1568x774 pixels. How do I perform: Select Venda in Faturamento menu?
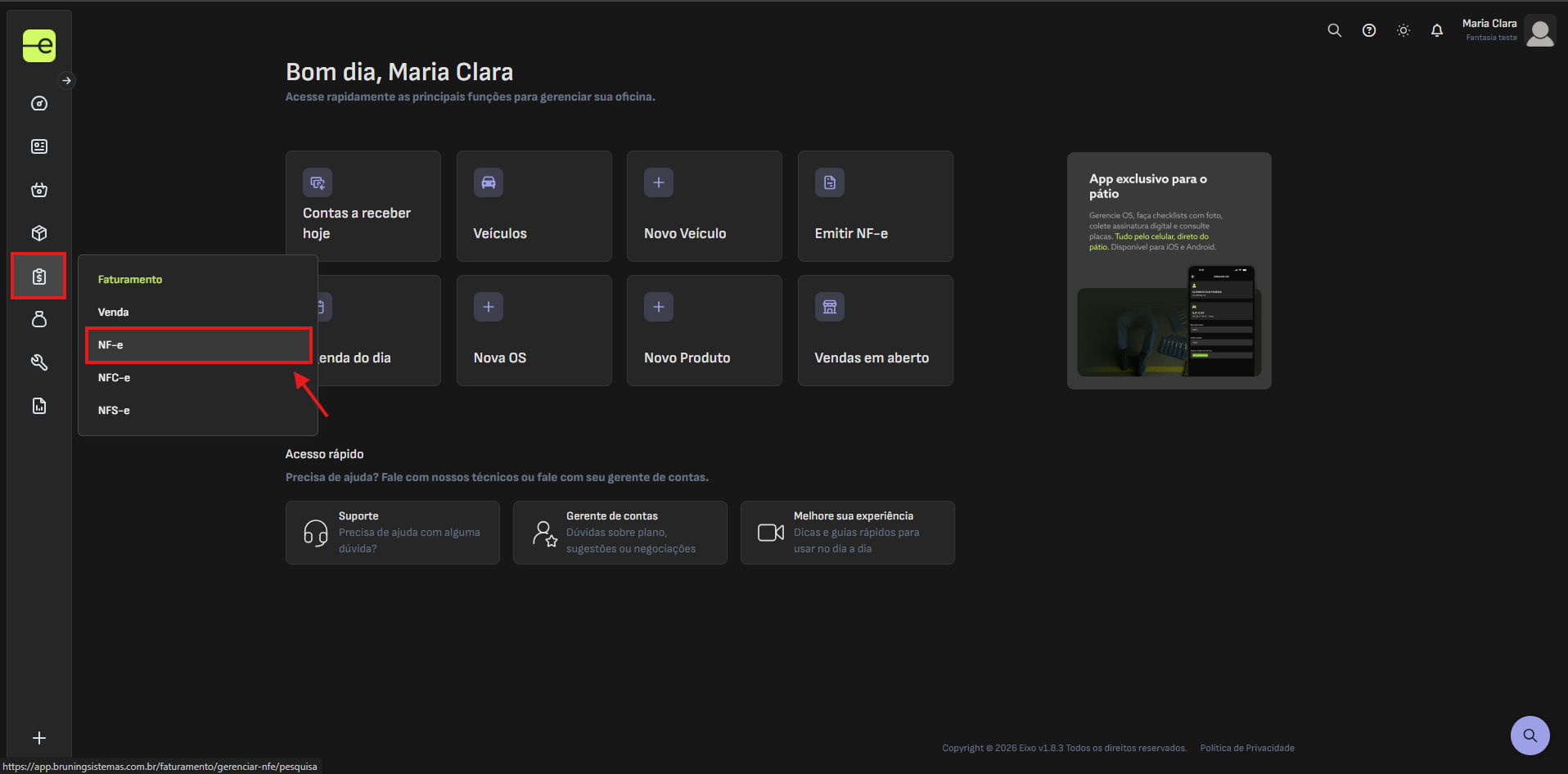198,312
